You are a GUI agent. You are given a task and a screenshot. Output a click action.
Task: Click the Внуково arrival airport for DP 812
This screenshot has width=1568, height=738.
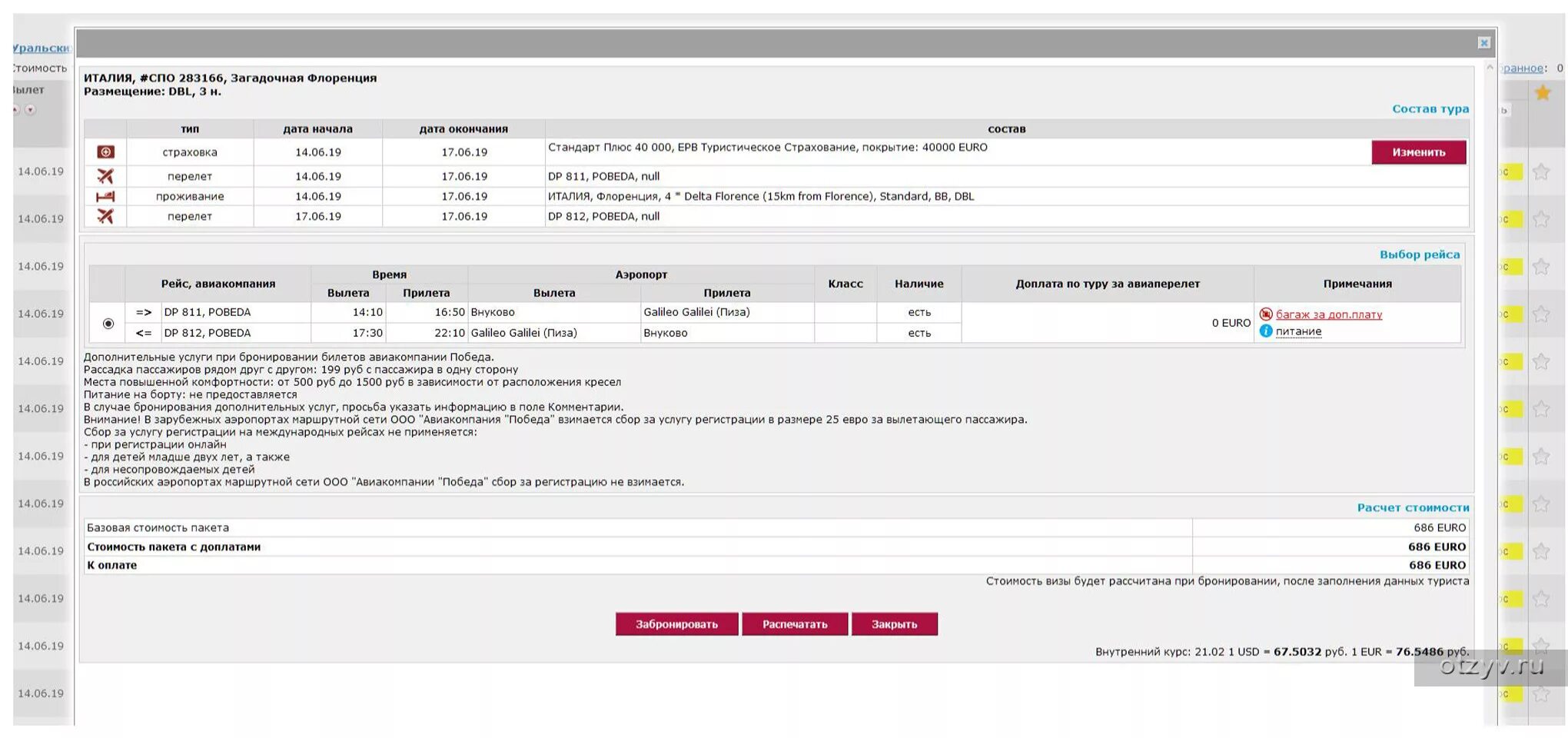[x=666, y=333]
